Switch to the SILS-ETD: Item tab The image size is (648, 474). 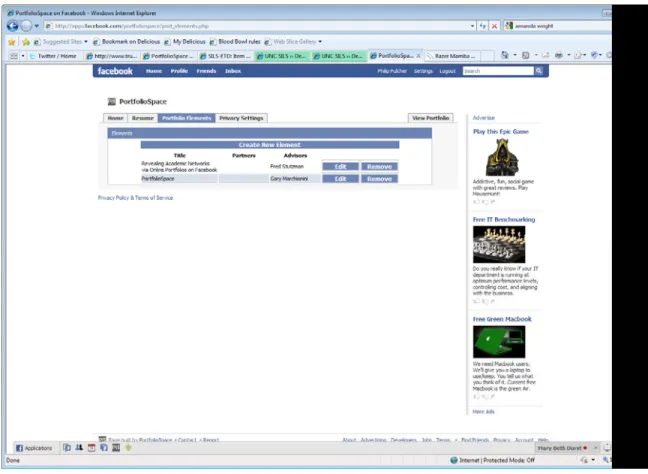point(225,56)
